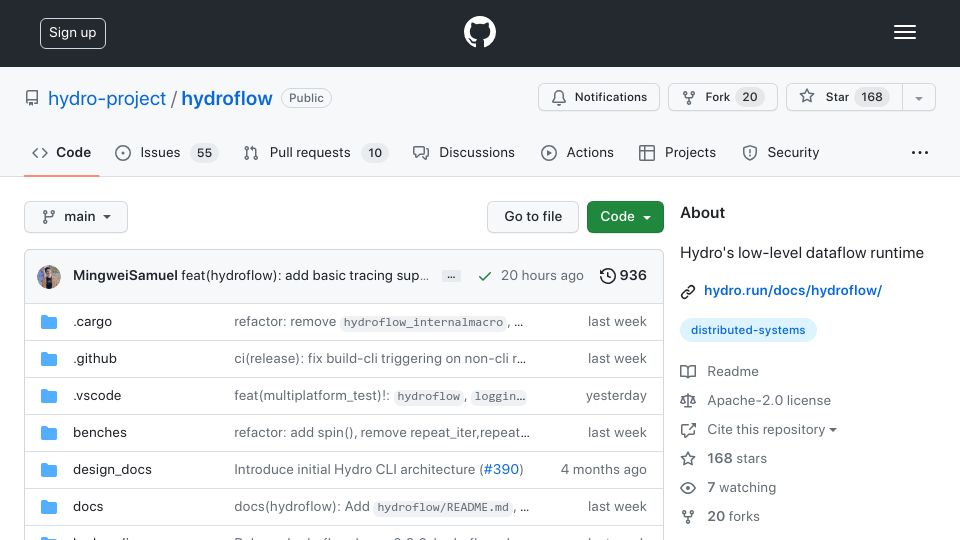The image size is (960, 540).
Task: Click the watching eye icon
Action: click(x=688, y=488)
